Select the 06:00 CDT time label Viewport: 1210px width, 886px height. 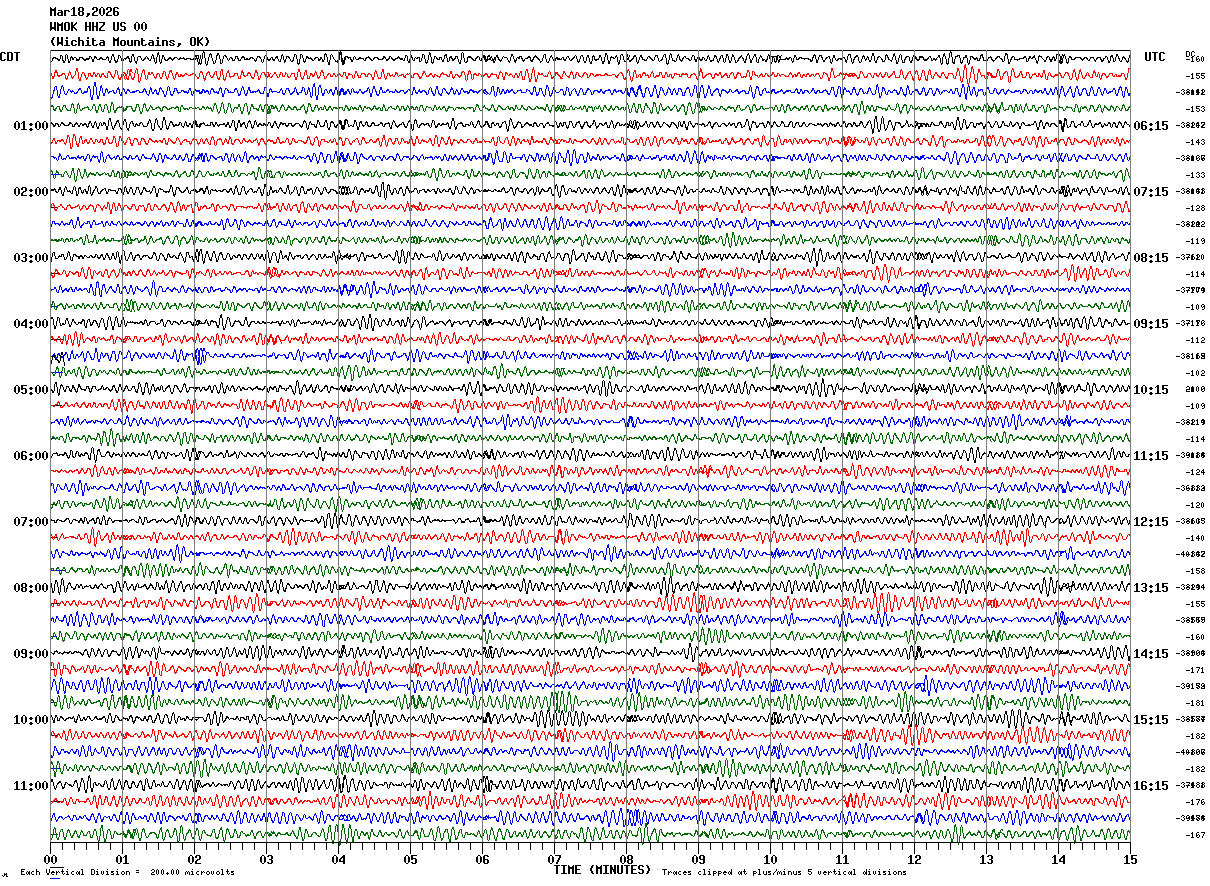(x=31, y=456)
